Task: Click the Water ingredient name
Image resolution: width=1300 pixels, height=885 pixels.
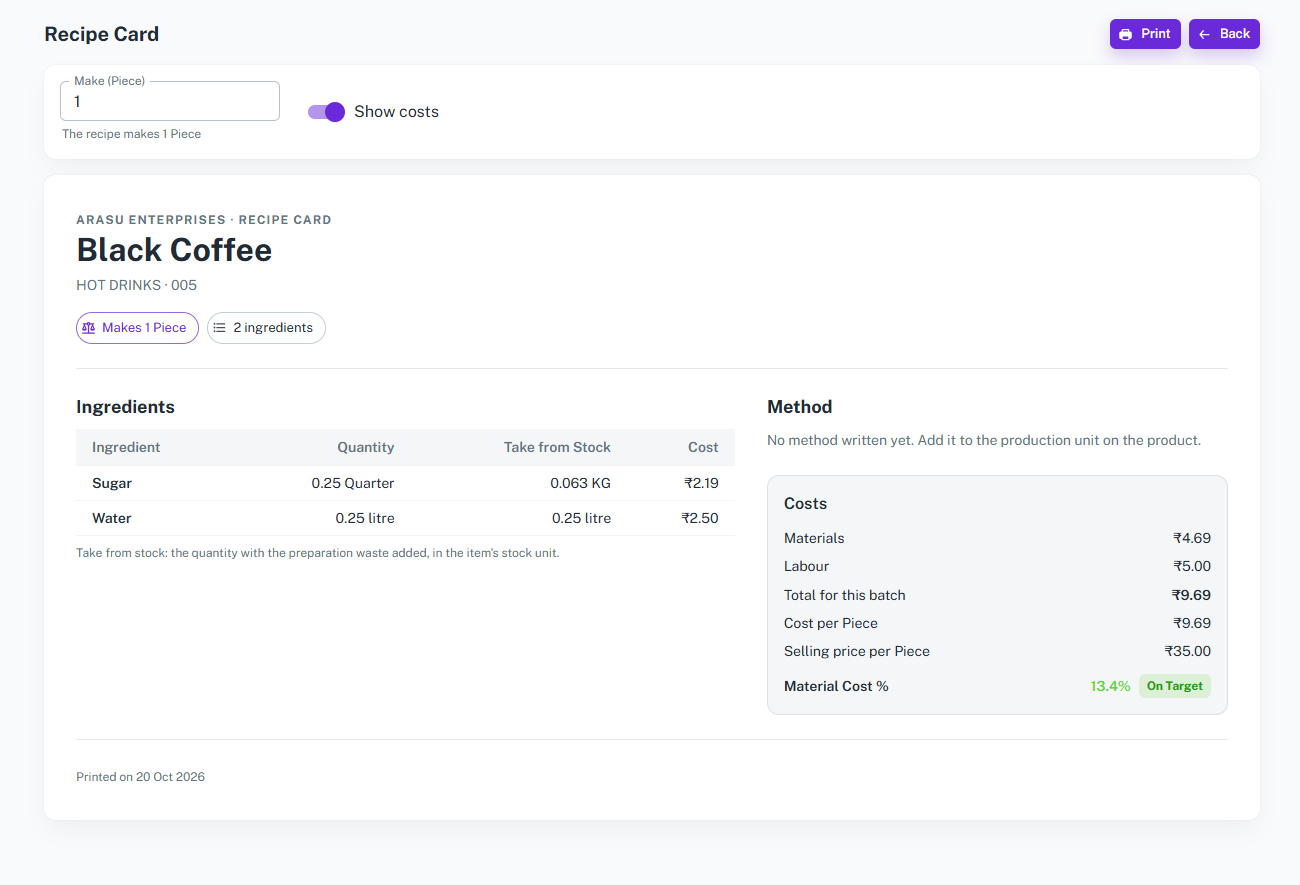Action: [x=112, y=518]
